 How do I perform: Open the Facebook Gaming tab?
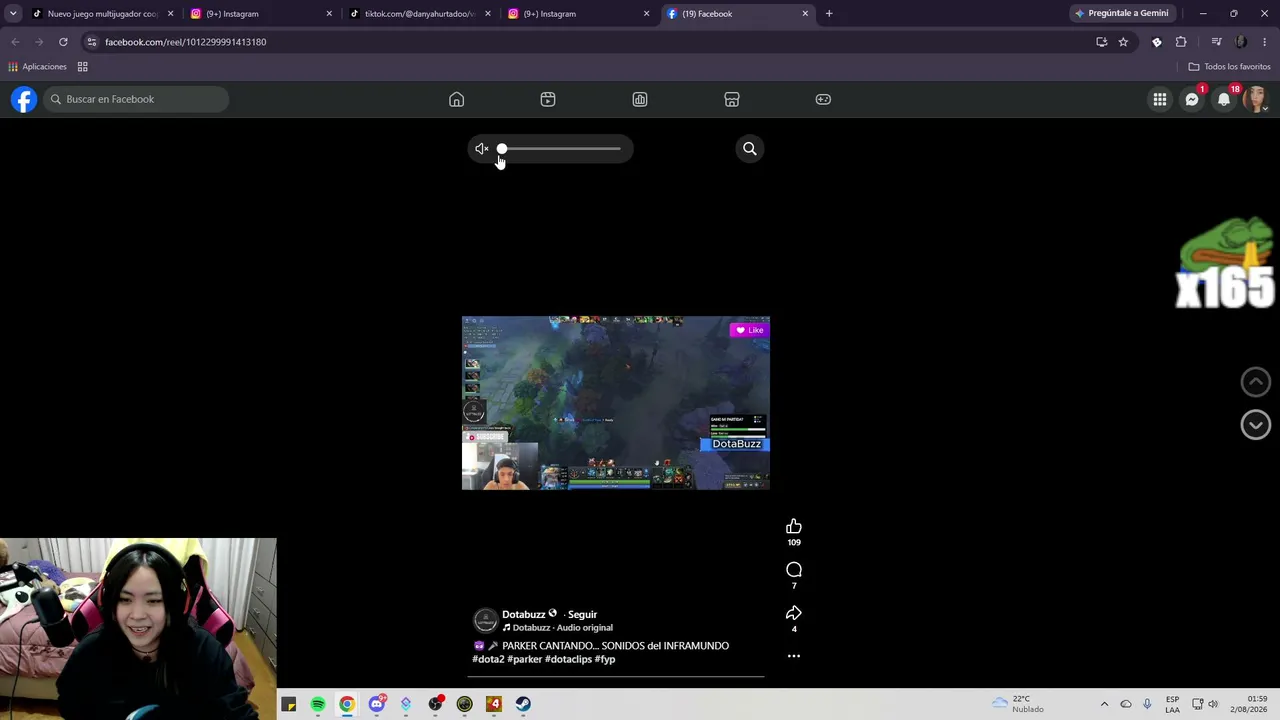(823, 99)
